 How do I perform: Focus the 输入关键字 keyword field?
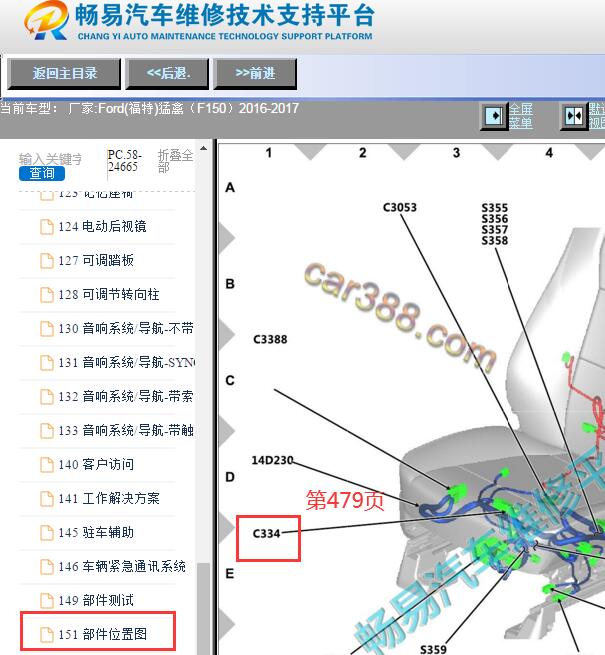point(50,159)
